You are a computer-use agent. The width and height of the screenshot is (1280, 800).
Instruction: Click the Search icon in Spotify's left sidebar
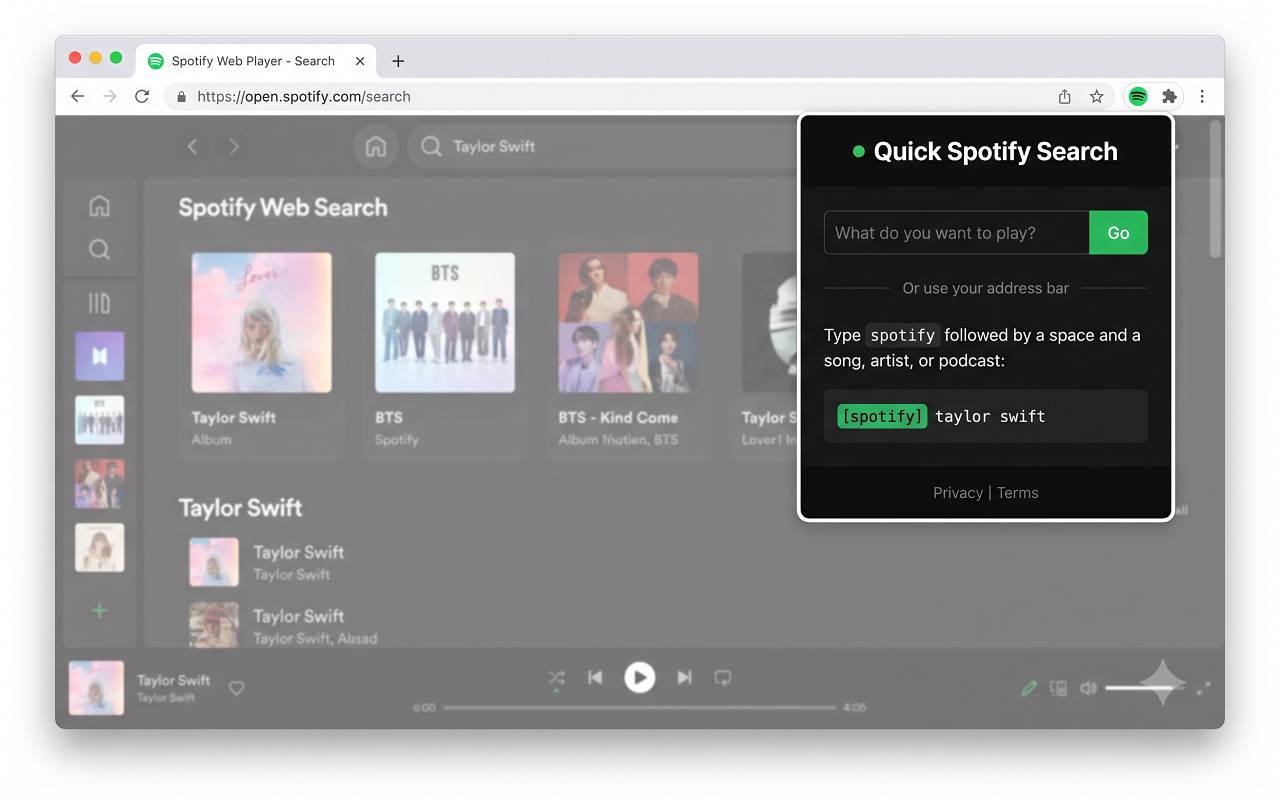click(x=99, y=249)
